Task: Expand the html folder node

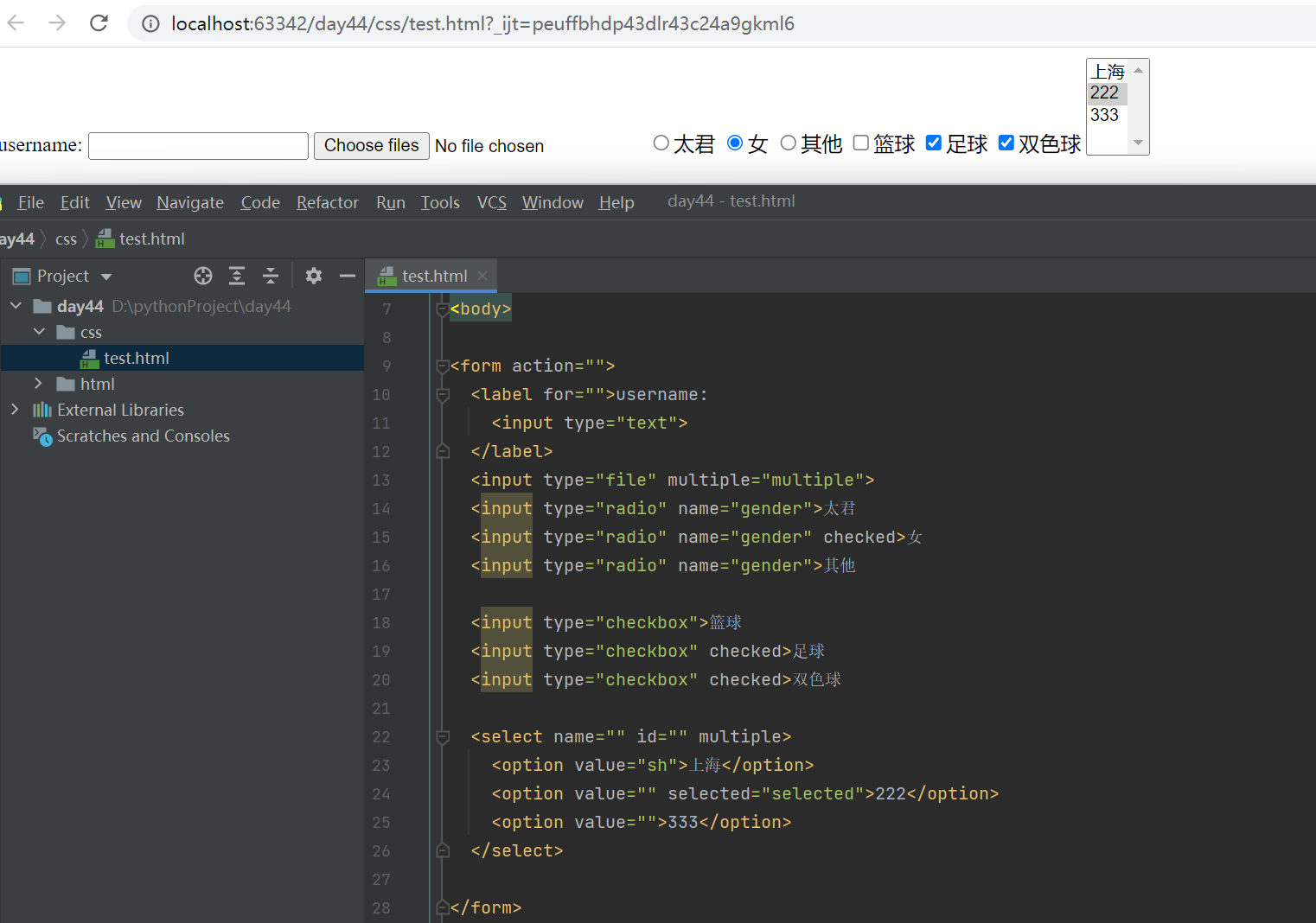Action: (x=38, y=384)
